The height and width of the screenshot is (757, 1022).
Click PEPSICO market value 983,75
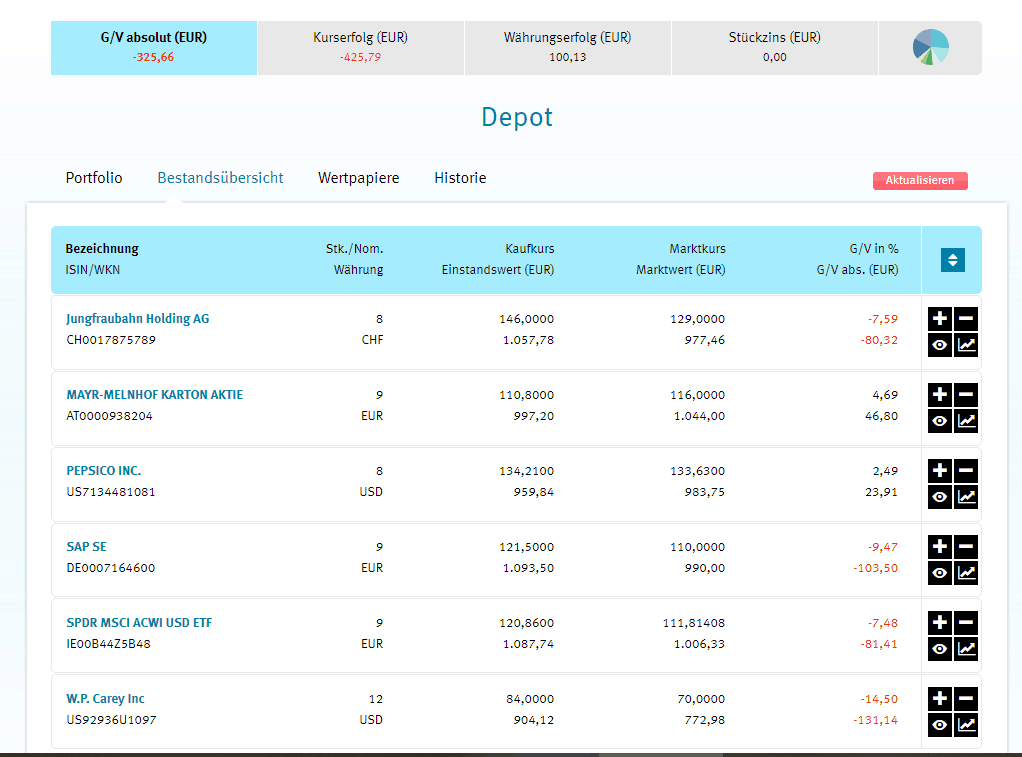coord(705,492)
